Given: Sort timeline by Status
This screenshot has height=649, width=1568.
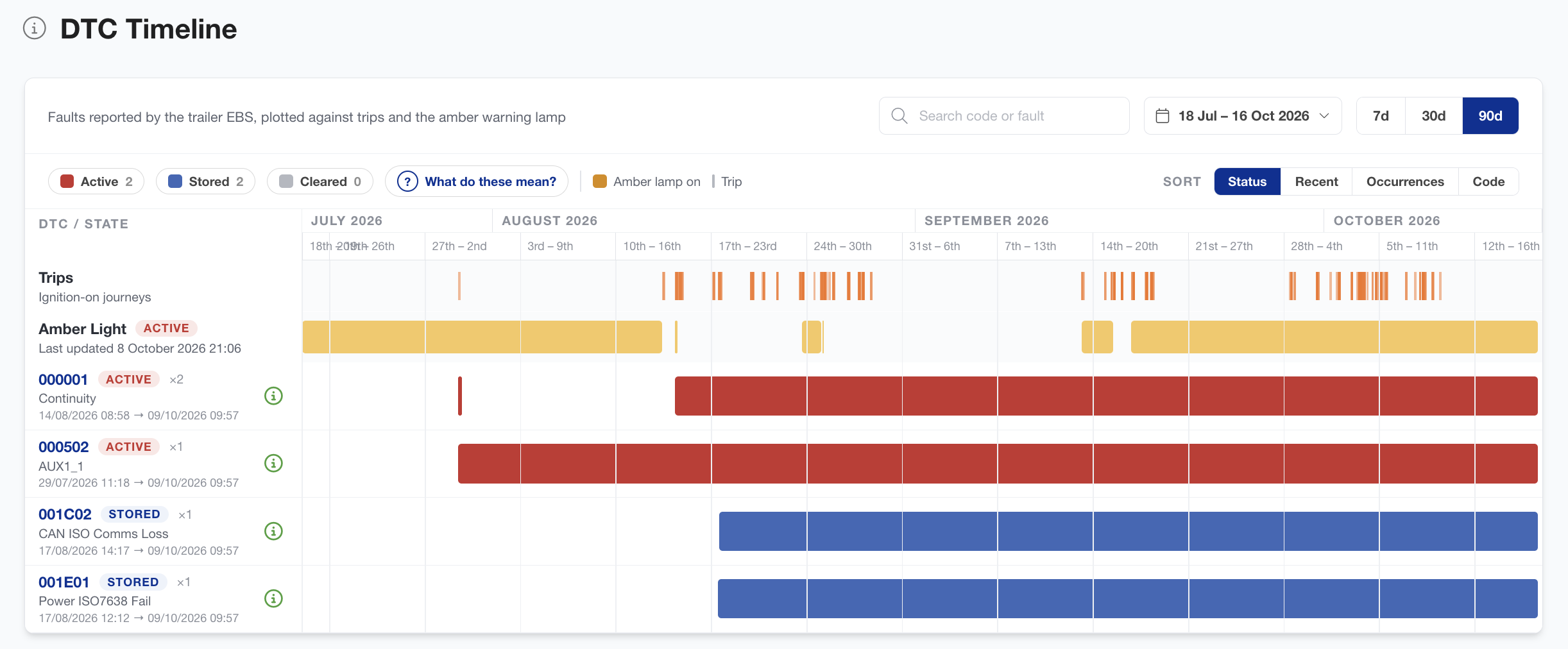Looking at the screenshot, I should point(1247,181).
